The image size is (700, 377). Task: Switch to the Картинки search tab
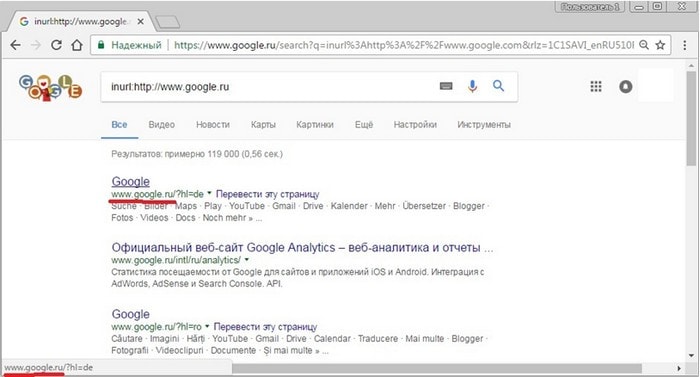315,125
